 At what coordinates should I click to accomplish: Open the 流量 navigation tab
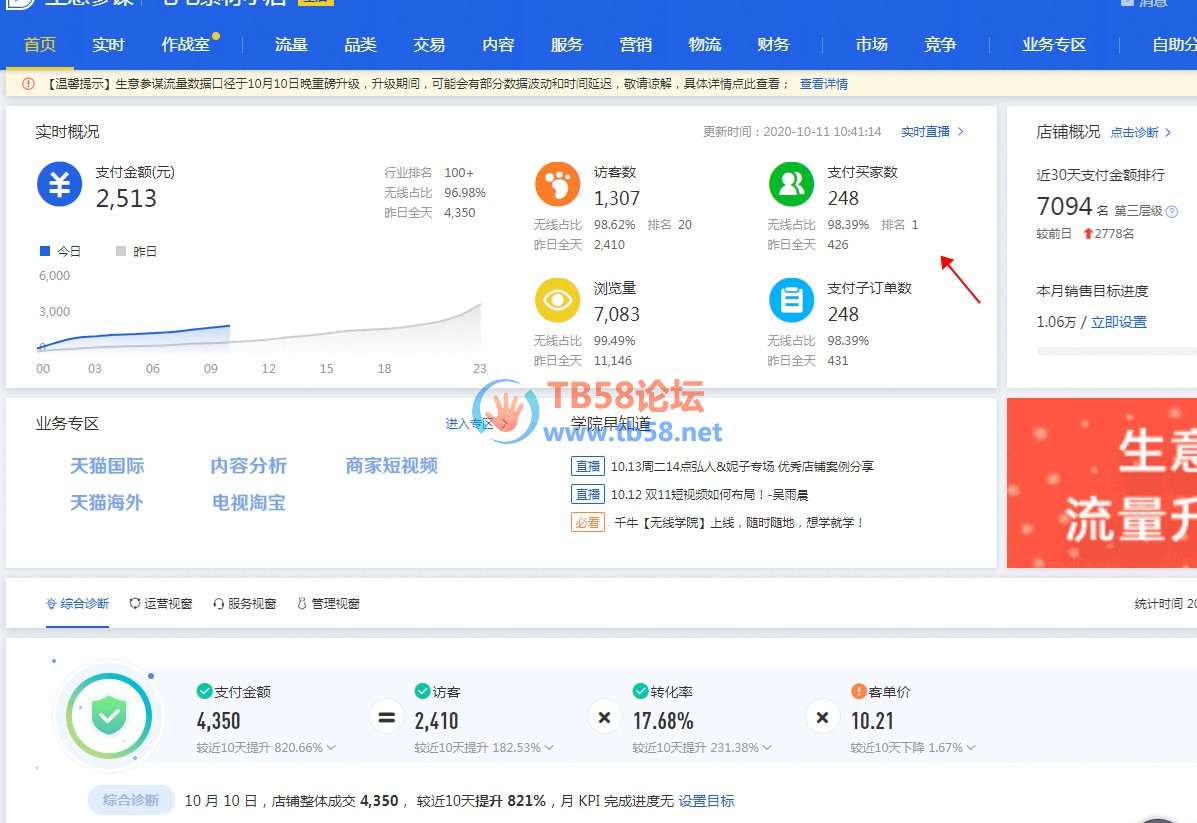[291, 44]
